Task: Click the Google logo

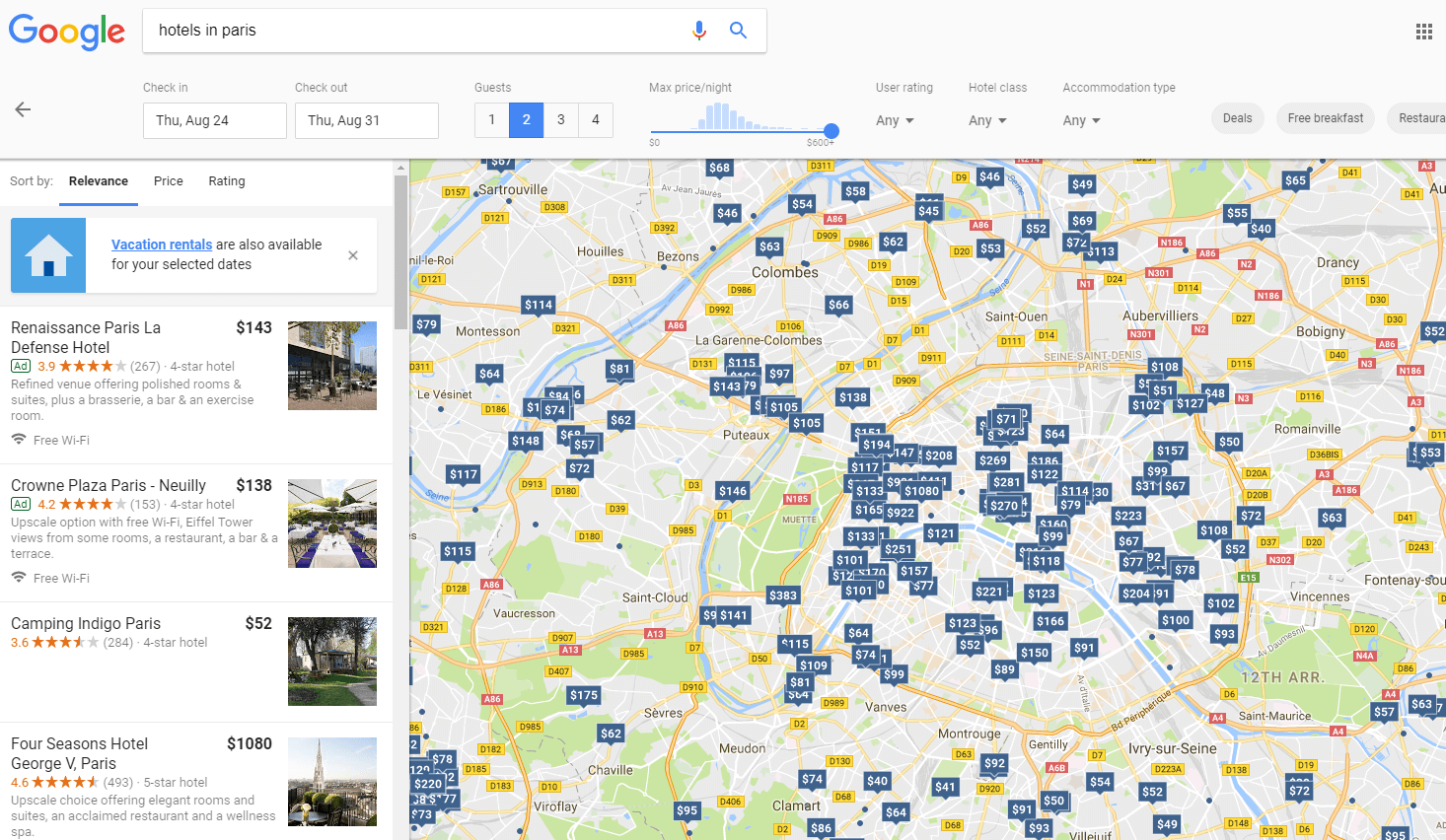Action: click(x=66, y=32)
